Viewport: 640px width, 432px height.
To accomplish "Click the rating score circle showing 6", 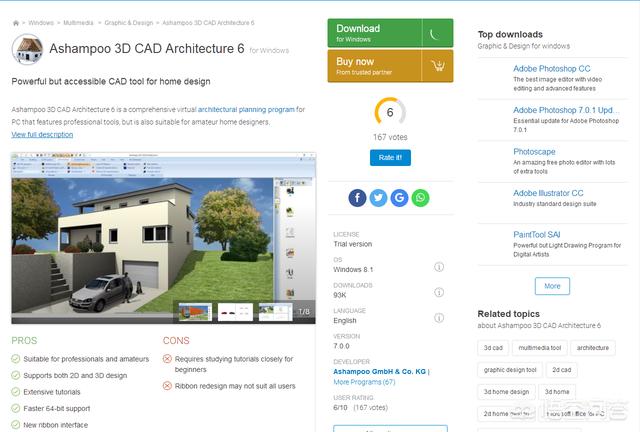I will coord(390,112).
